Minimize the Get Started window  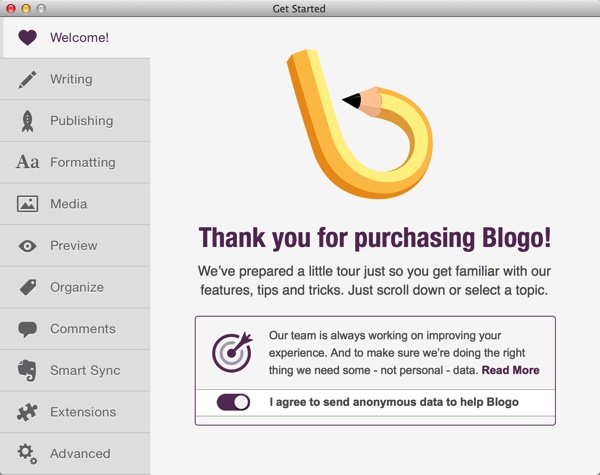pyautogui.click(x=26, y=8)
